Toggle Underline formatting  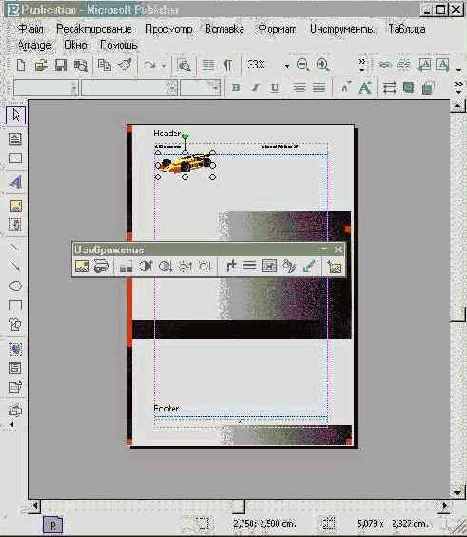275,88
